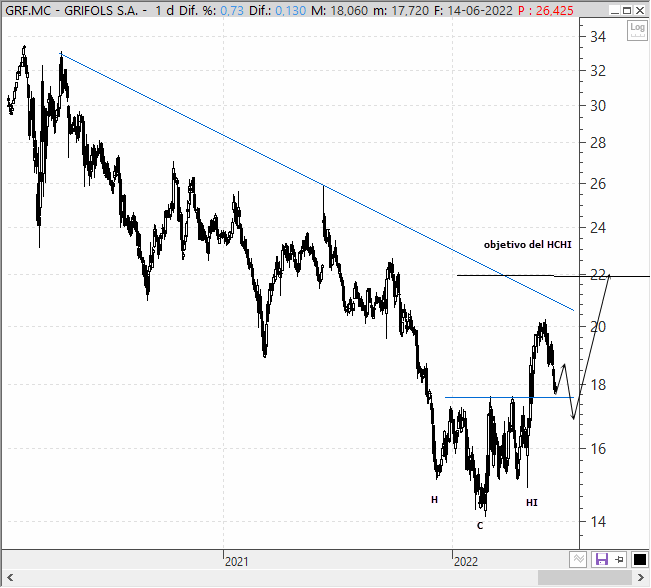Click the 32 price axis label

click(x=598, y=71)
